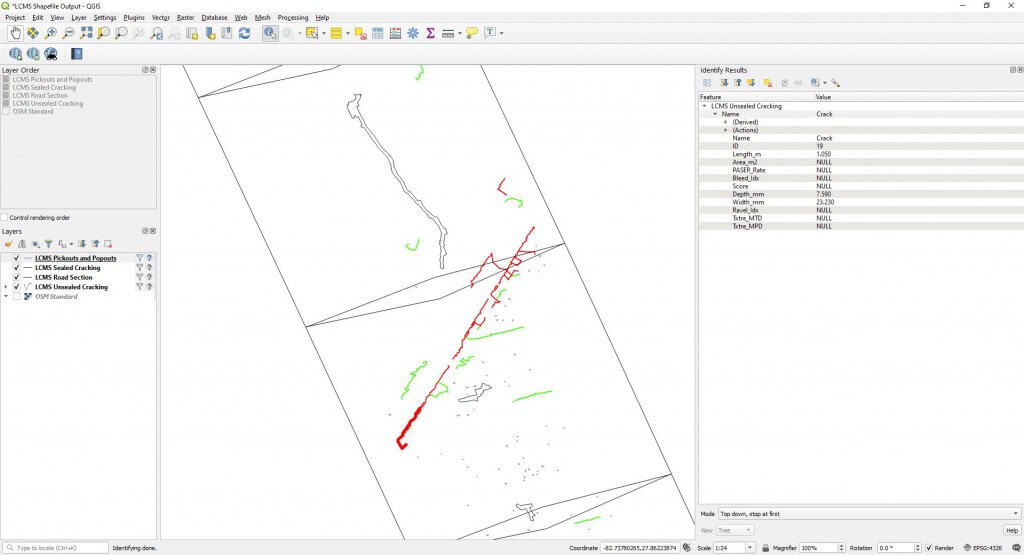1024x555 pixels.
Task: Click the Type to locate search field
Action: pos(56,548)
